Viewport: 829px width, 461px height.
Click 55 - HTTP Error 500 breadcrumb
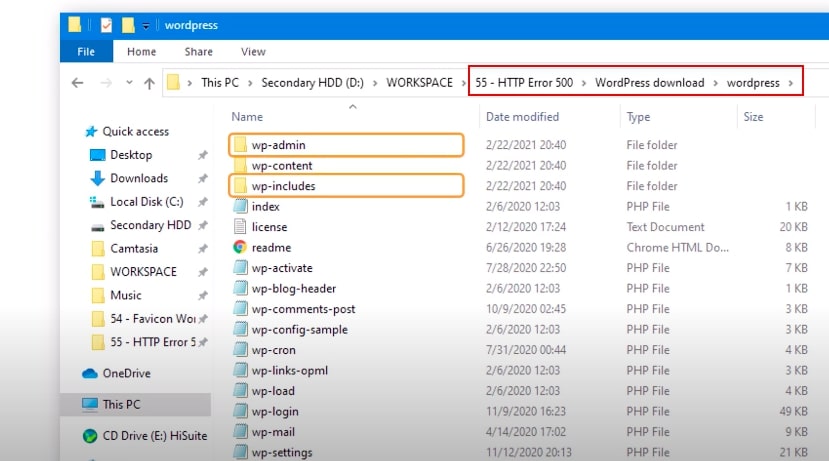[524, 83]
